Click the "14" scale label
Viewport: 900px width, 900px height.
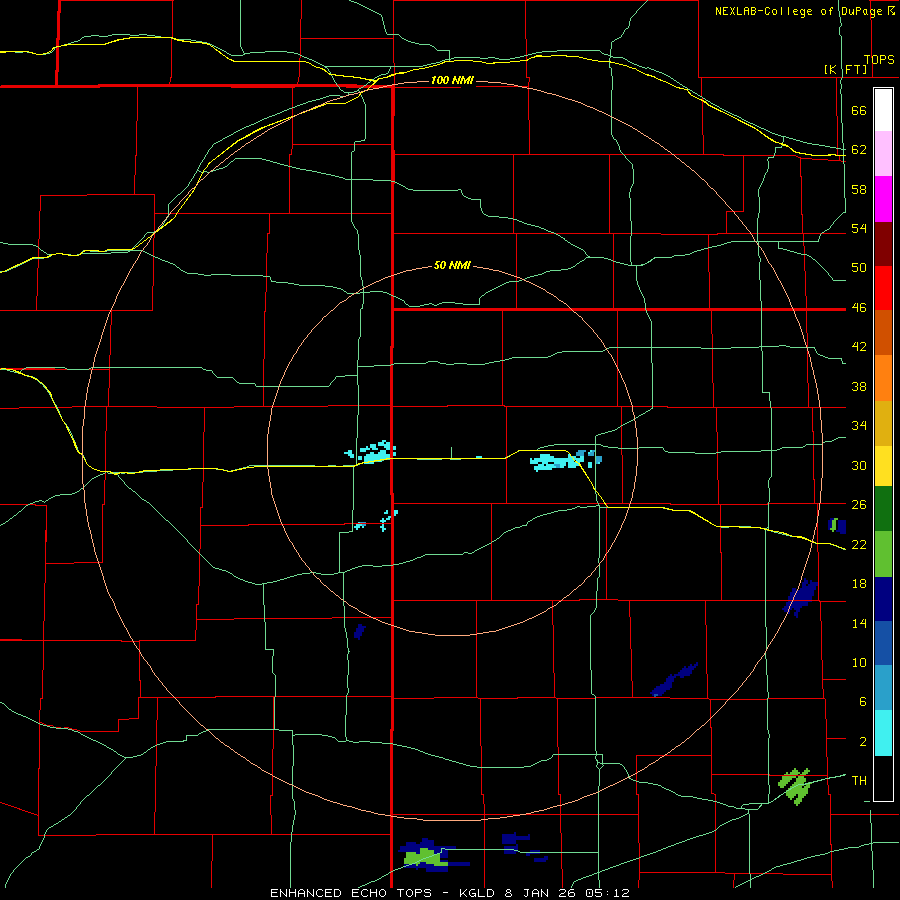[859, 623]
